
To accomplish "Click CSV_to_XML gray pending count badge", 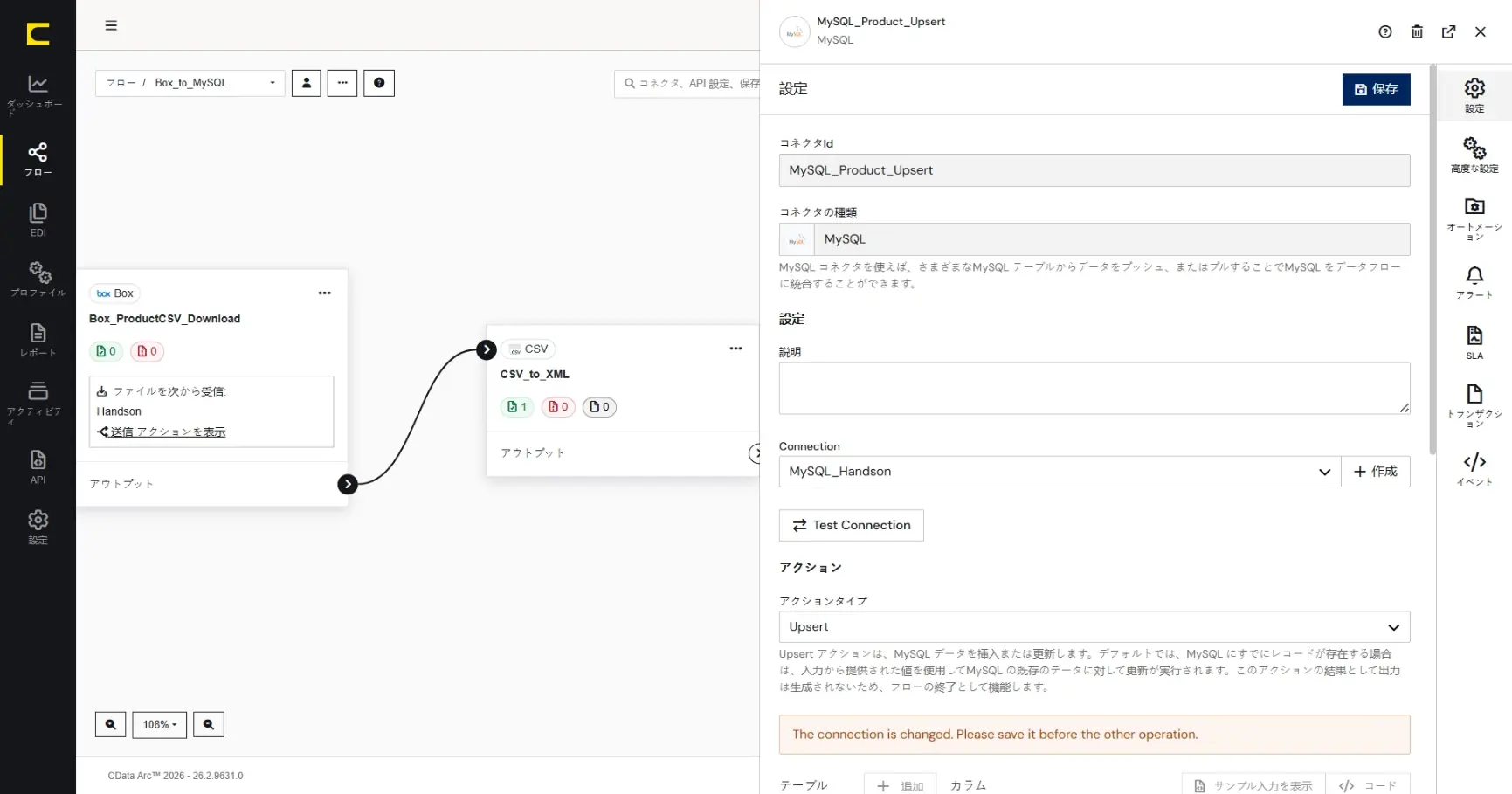I will (599, 407).
